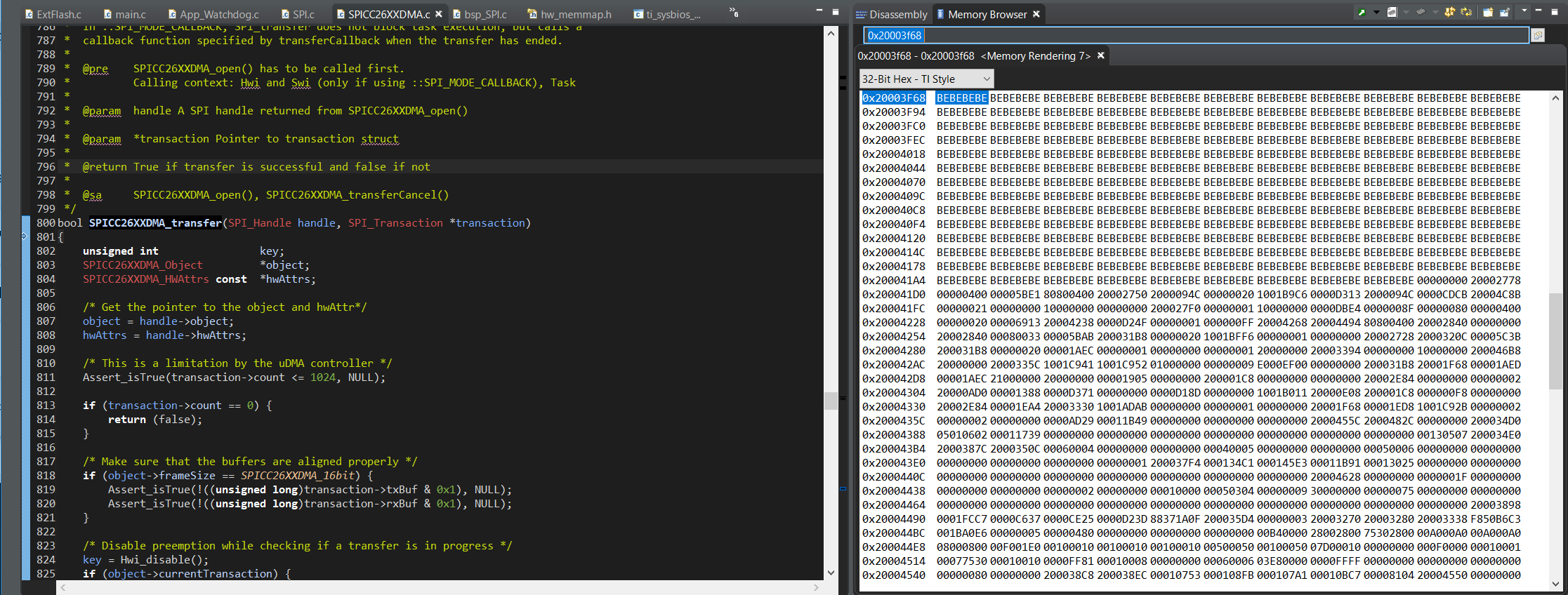This screenshot has height=595, width=1568.
Task: Click the New Memory View icon
Action: coord(1362,13)
